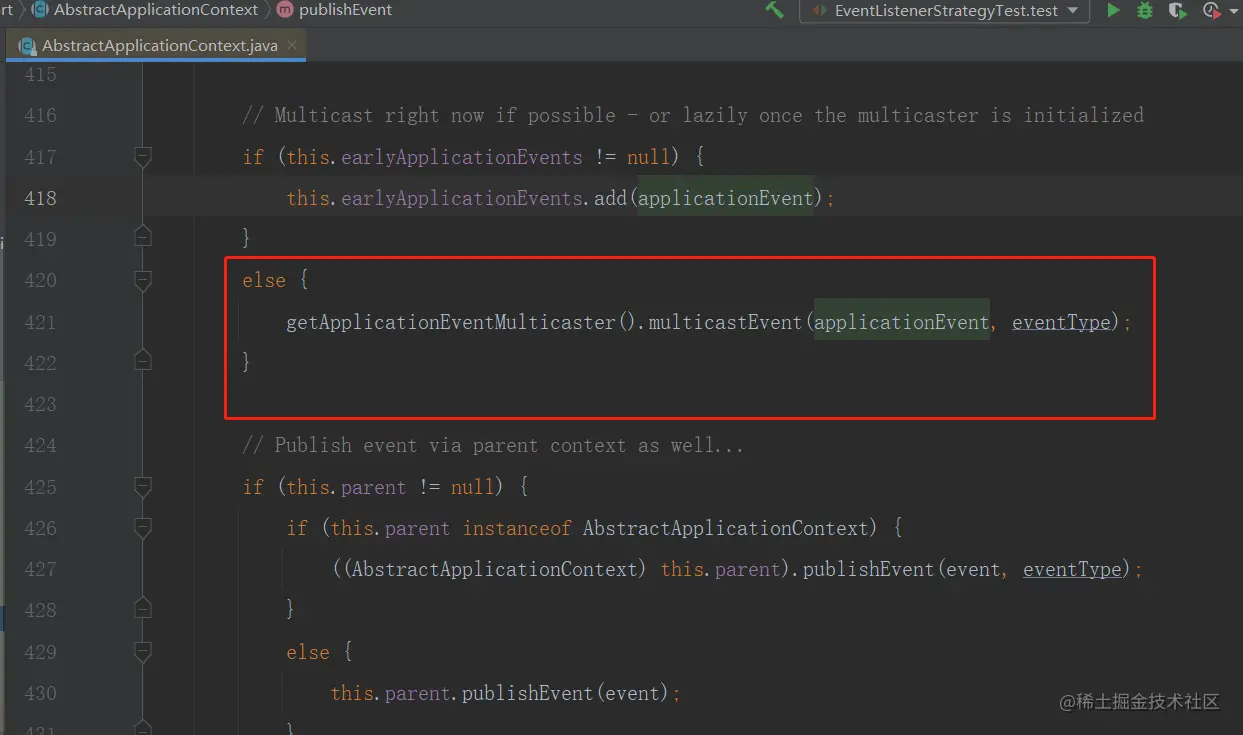
Task: Start debugging with the bug icon
Action: 1145,10
